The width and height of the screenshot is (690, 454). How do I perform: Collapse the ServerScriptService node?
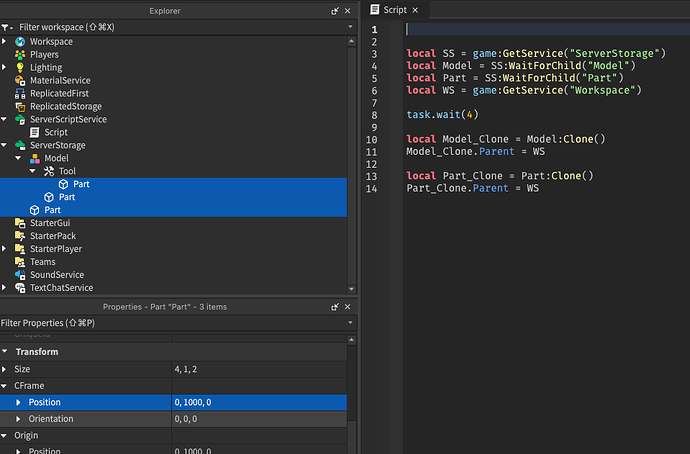click(4, 119)
